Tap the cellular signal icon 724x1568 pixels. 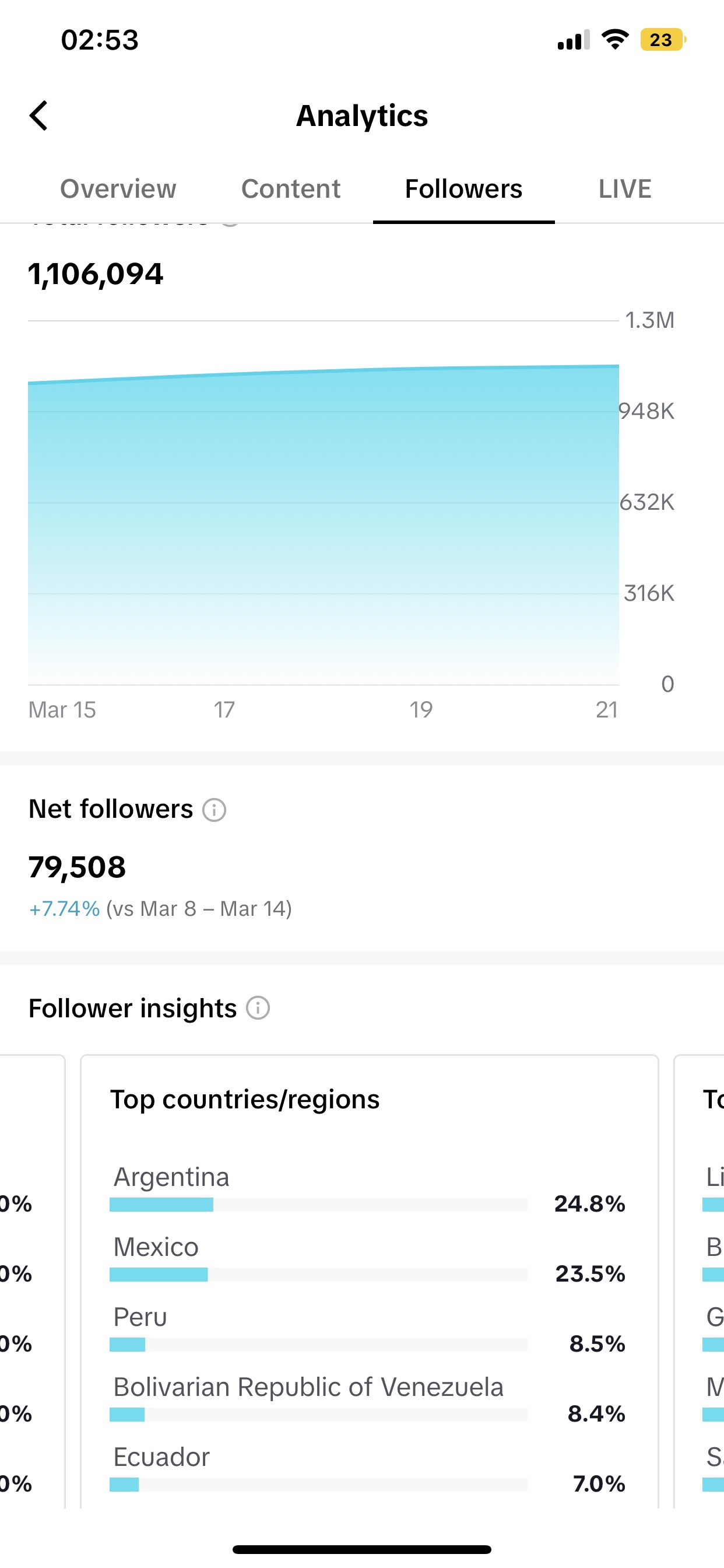(573, 40)
